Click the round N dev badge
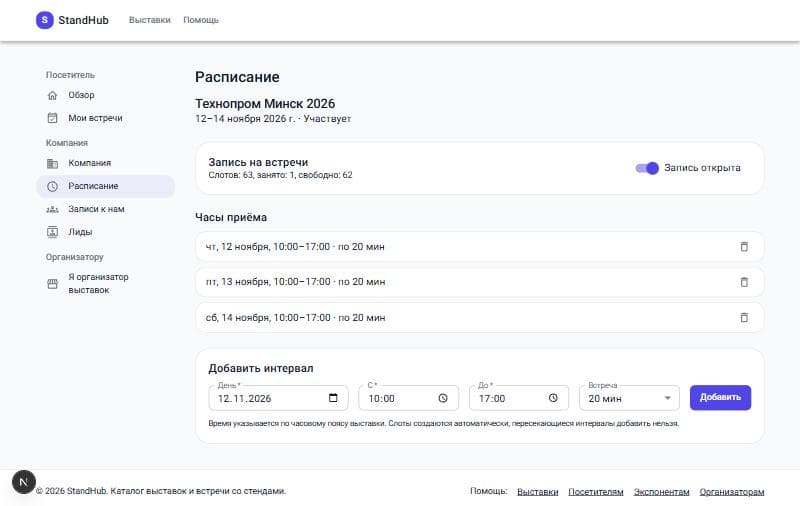Screen dimensions: 800x506 [23, 482]
